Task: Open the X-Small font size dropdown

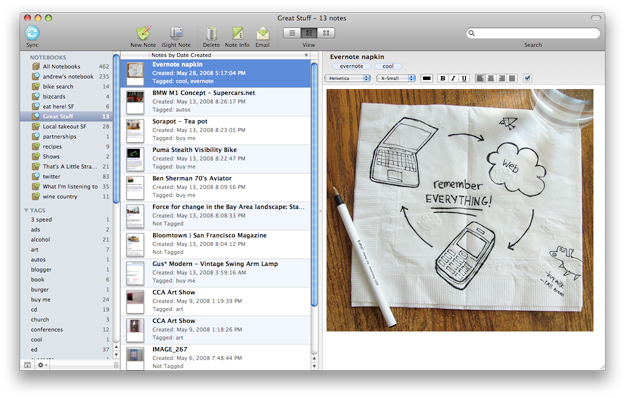Action: tap(396, 78)
